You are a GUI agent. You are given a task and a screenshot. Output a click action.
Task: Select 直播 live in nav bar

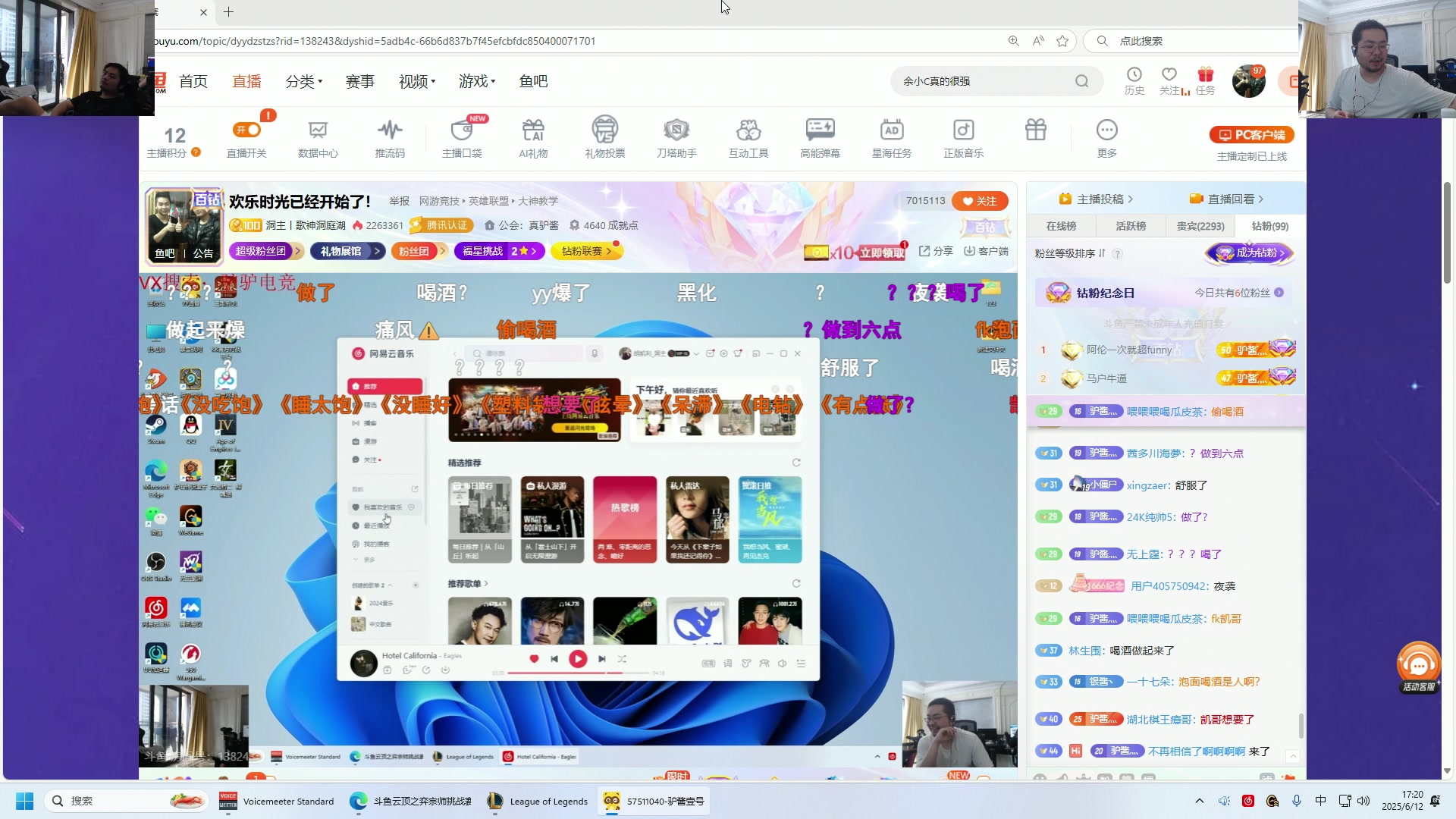[x=246, y=81]
